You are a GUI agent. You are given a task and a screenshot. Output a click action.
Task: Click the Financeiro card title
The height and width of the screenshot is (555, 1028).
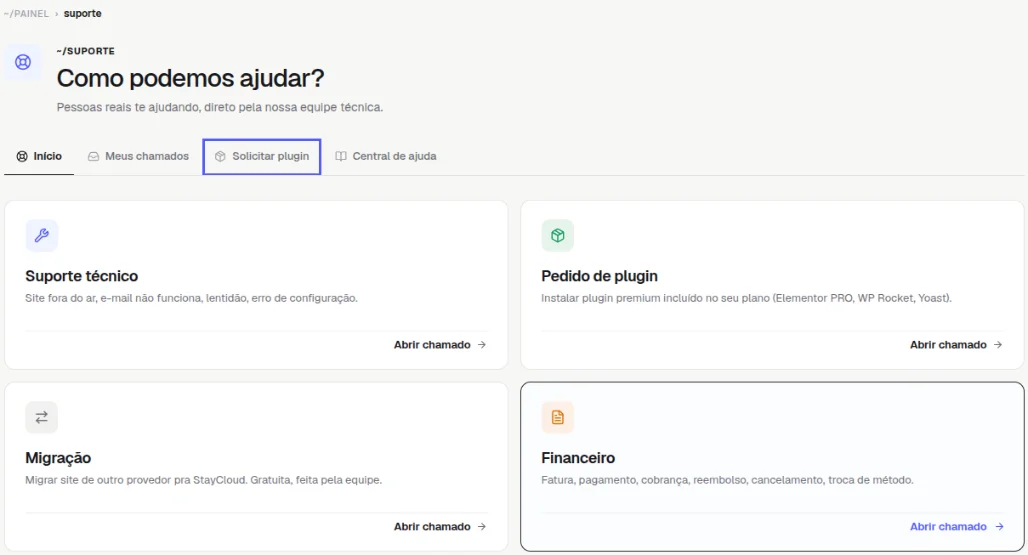(x=578, y=458)
